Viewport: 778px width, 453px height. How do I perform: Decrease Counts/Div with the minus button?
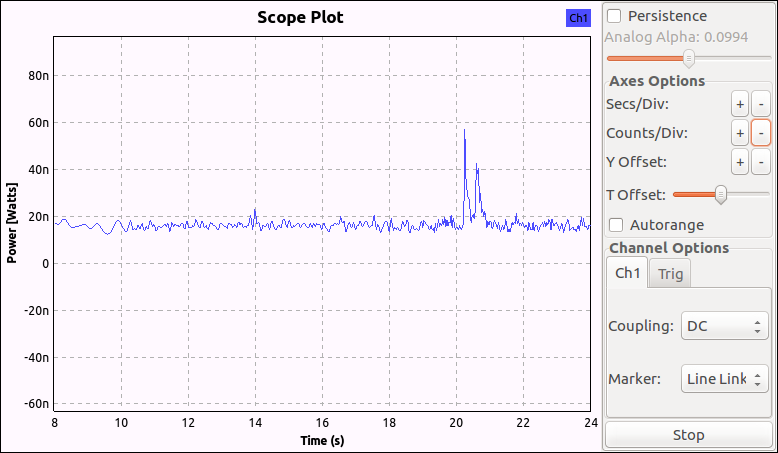(x=760, y=132)
